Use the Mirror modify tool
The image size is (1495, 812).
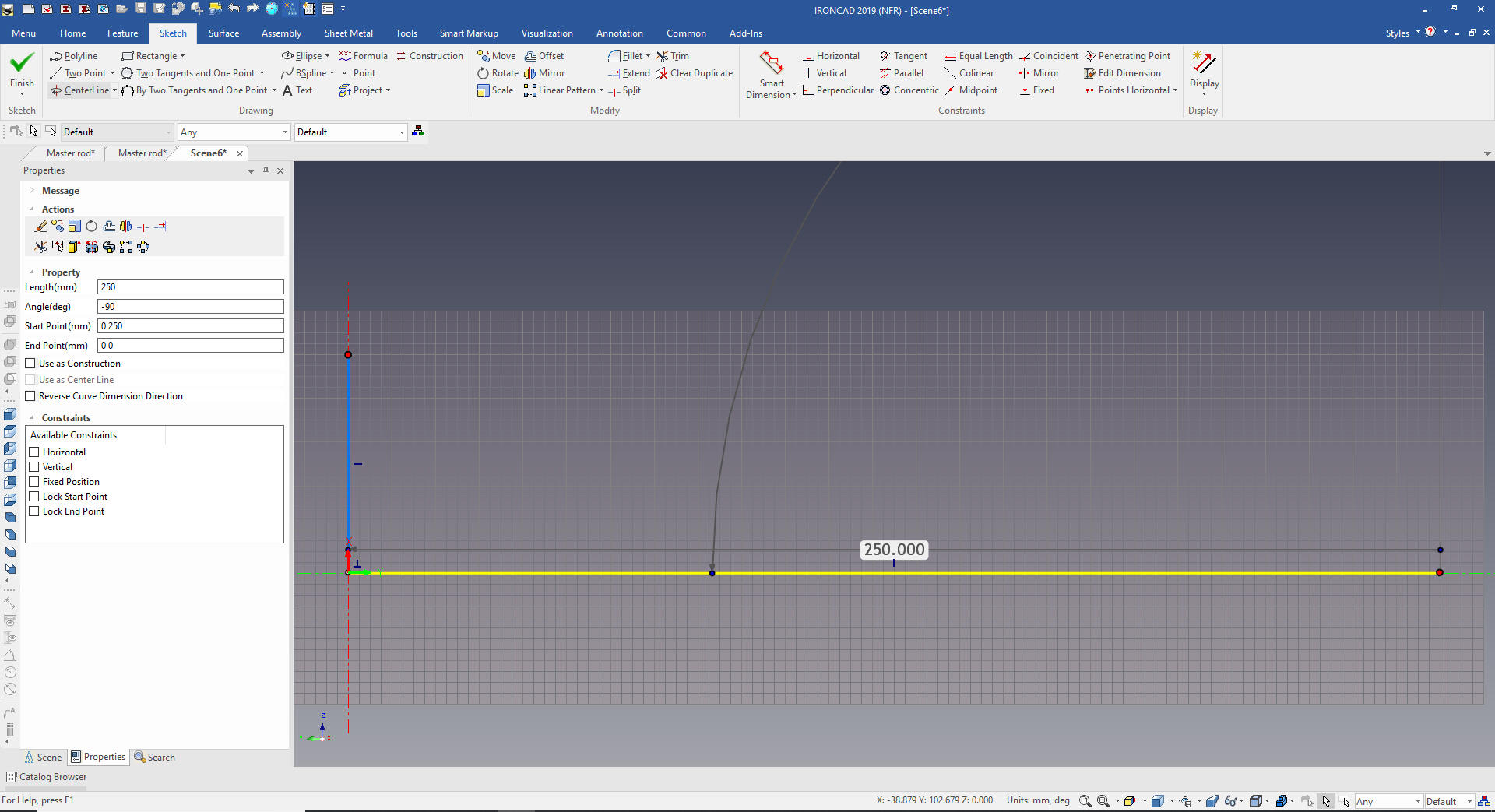(544, 73)
